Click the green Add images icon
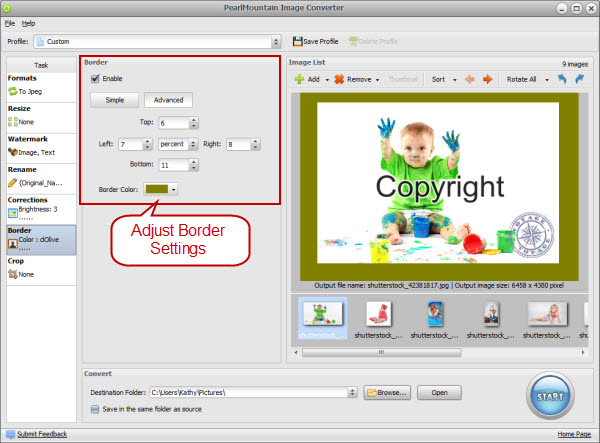Screen dimensions: 600x443 click(297, 79)
